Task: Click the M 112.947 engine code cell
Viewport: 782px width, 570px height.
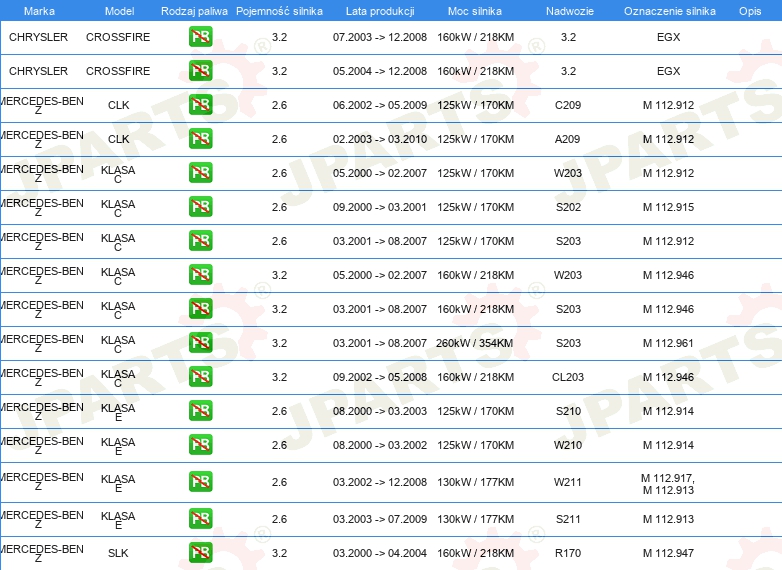Action: point(668,553)
